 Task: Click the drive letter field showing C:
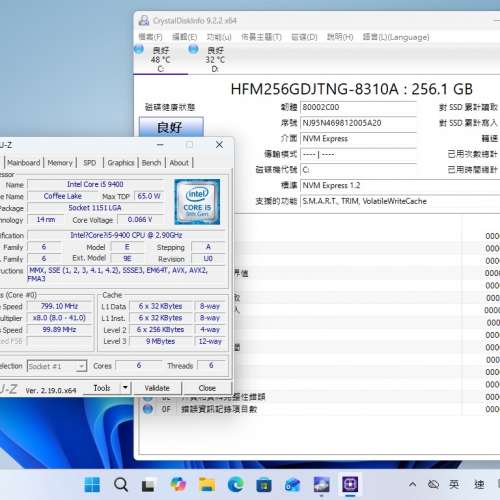point(358,170)
